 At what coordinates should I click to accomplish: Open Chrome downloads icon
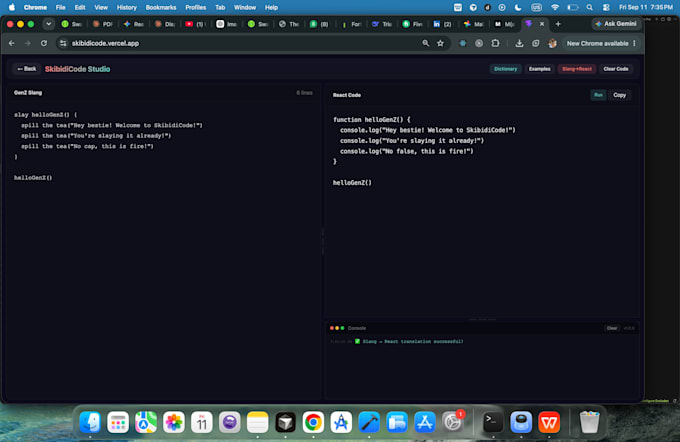pos(519,43)
